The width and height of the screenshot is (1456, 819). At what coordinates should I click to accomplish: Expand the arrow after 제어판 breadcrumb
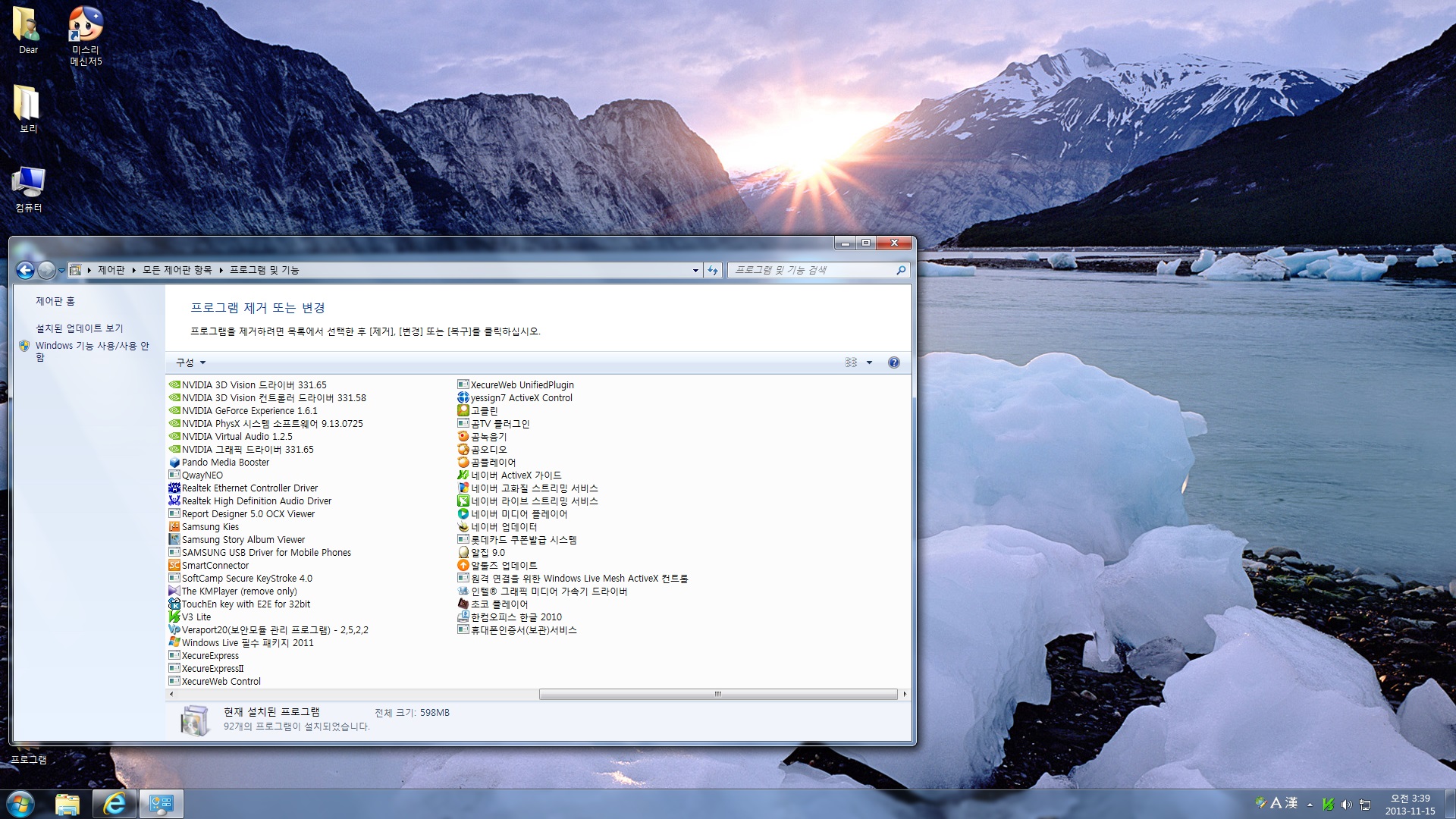[x=133, y=270]
